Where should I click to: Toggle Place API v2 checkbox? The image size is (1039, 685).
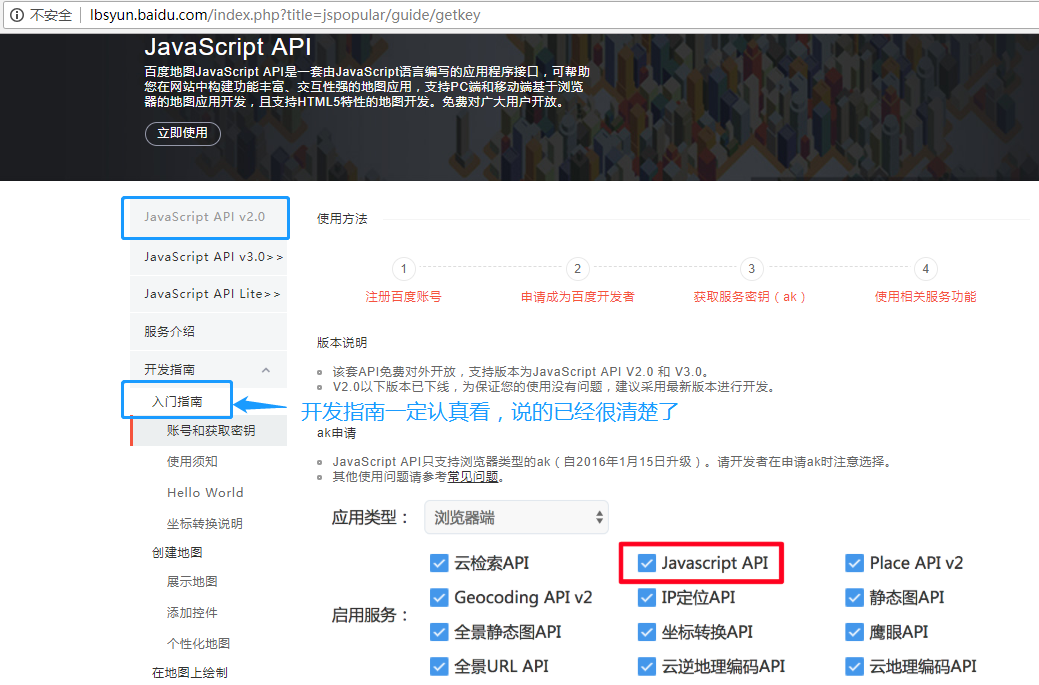click(855, 563)
